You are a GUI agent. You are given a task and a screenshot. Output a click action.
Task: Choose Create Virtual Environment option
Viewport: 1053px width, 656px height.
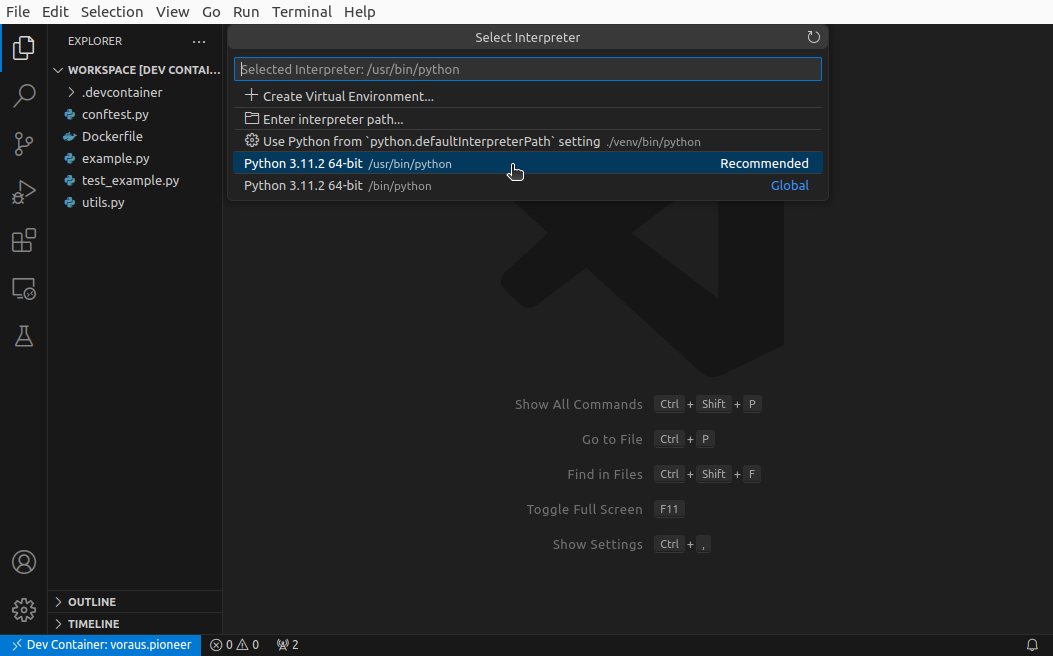347,97
